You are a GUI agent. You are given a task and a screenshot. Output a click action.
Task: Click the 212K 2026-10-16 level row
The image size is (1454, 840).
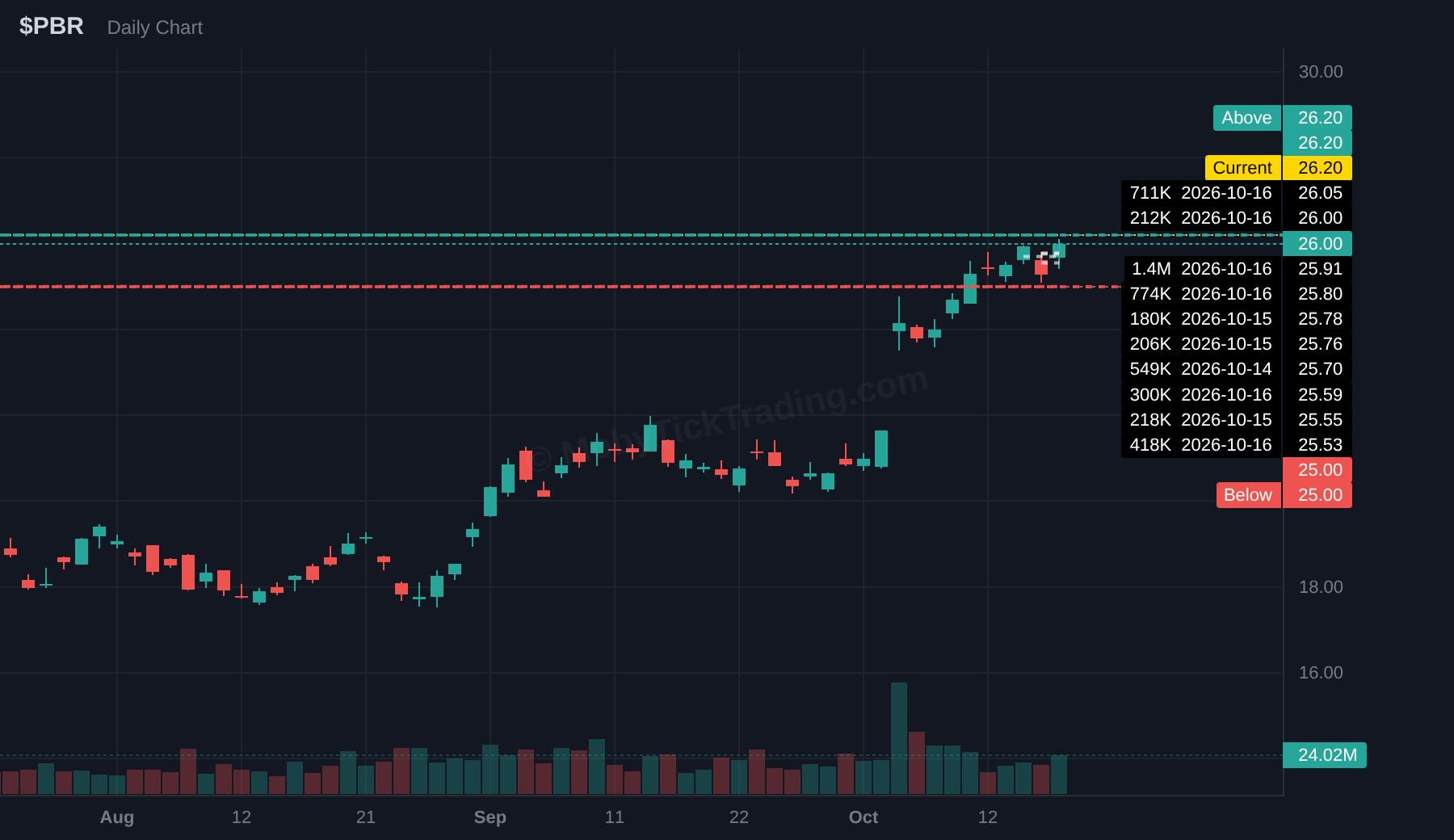[x=1237, y=218]
